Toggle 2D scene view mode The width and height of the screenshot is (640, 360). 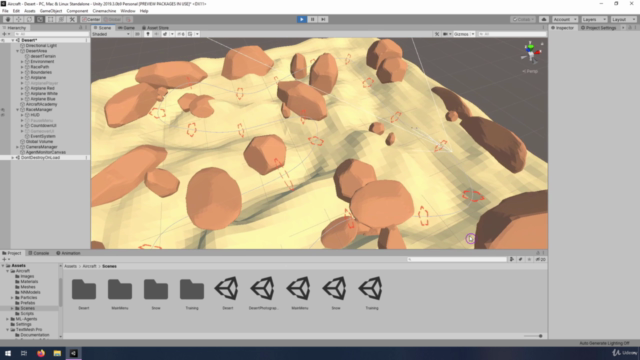pos(138,34)
